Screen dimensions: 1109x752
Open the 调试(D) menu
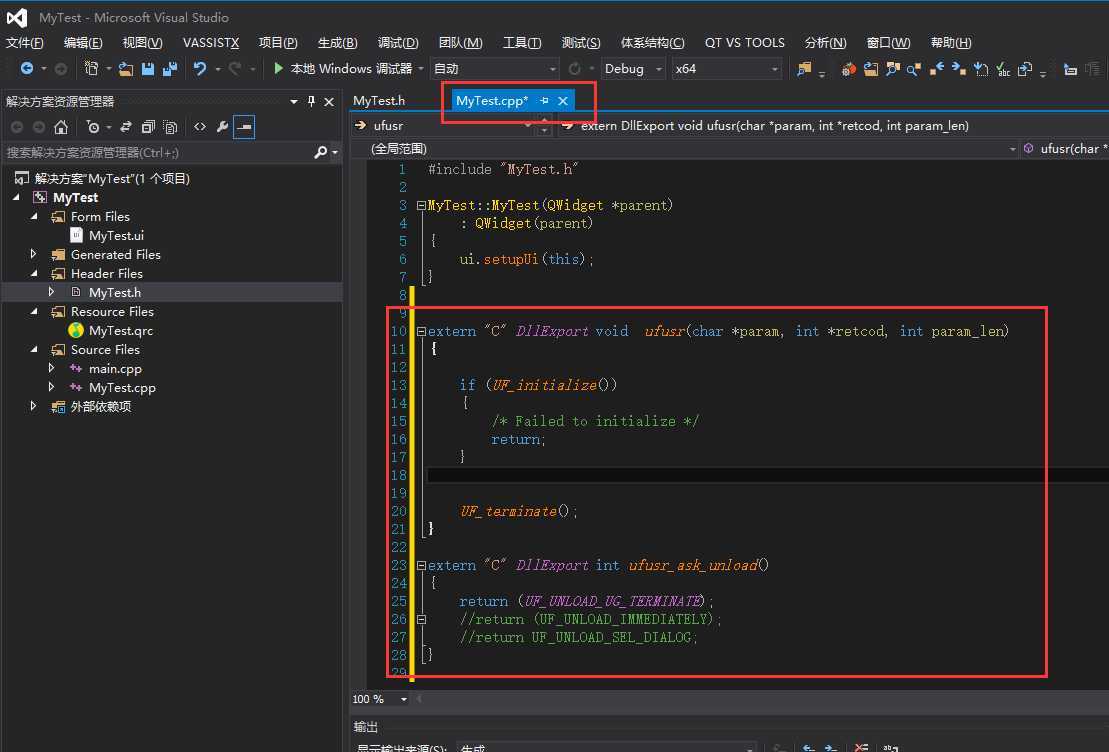pyautogui.click(x=398, y=42)
